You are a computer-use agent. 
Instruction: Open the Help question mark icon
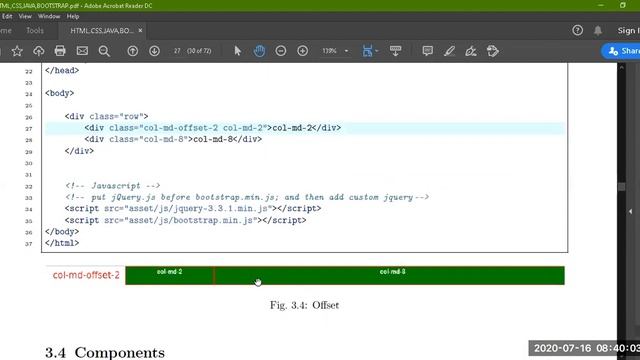578,30
